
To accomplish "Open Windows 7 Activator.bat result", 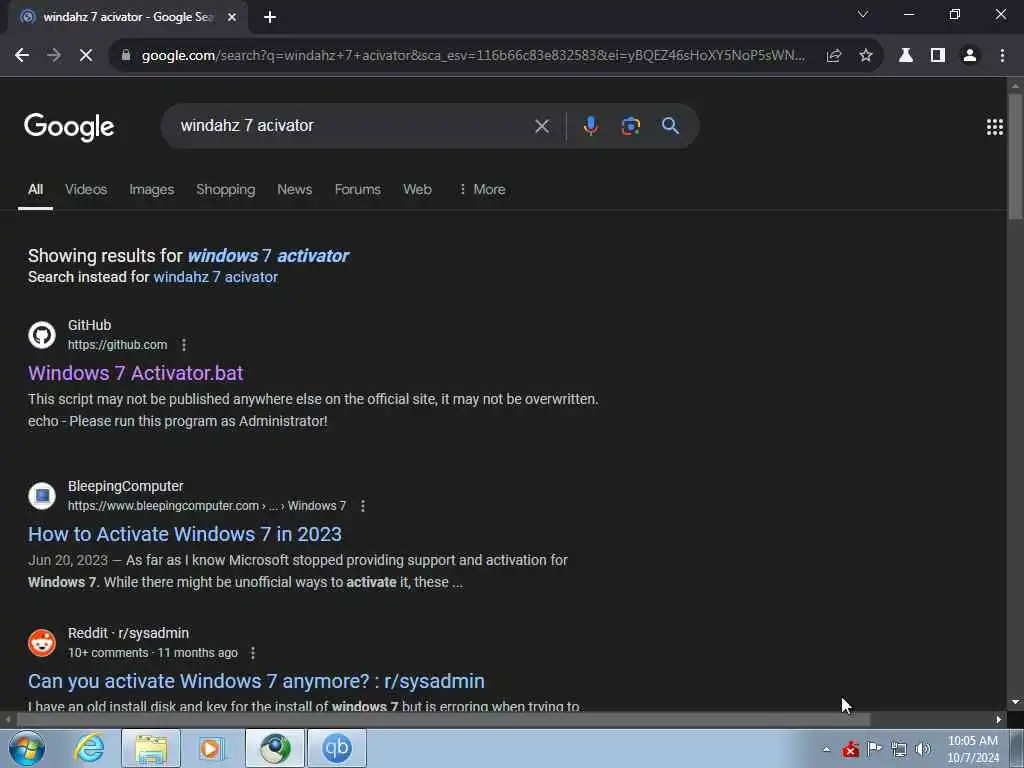I will click(135, 373).
